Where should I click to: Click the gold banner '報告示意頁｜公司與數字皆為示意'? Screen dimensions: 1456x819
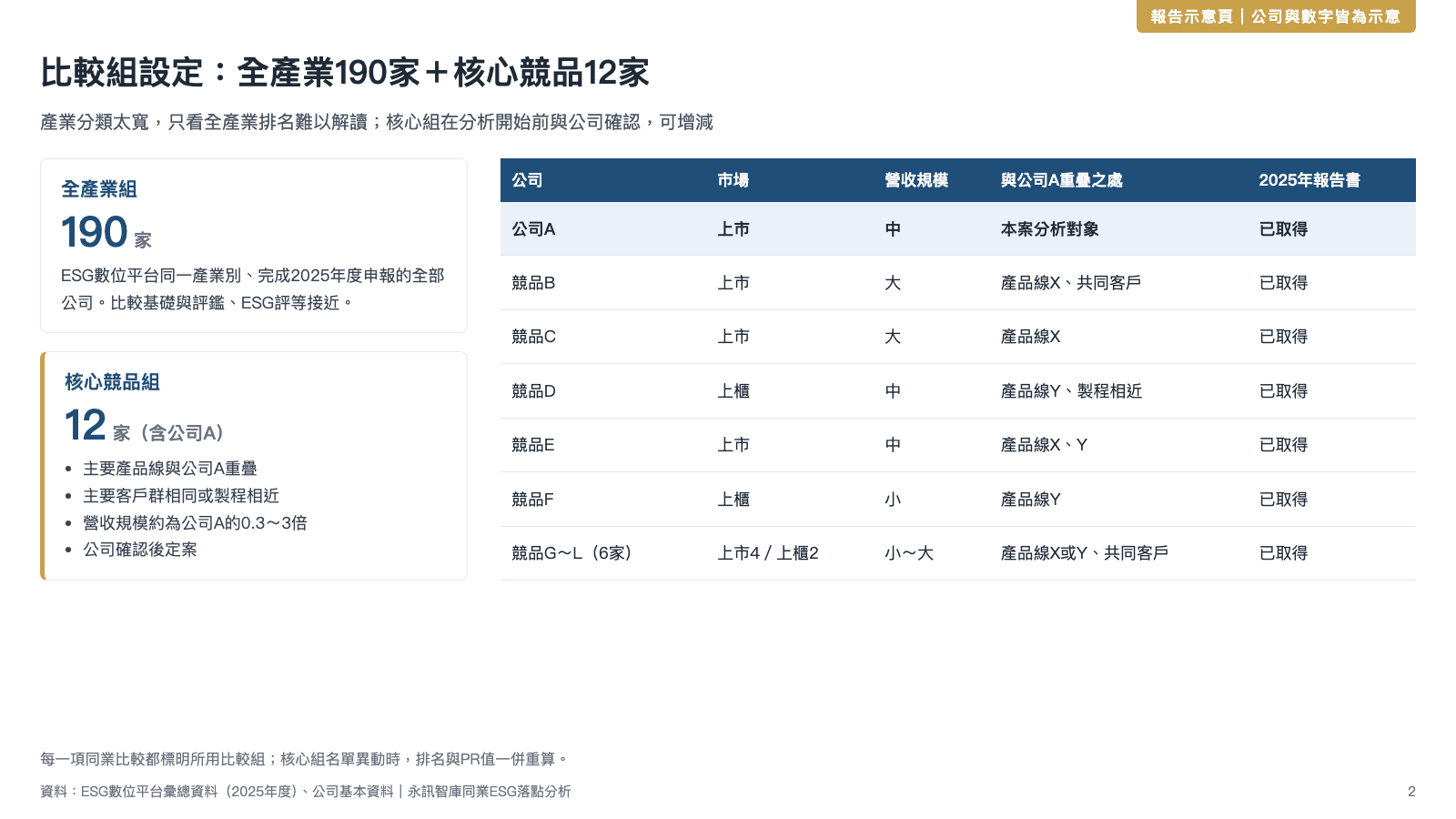click(1276, 16)
